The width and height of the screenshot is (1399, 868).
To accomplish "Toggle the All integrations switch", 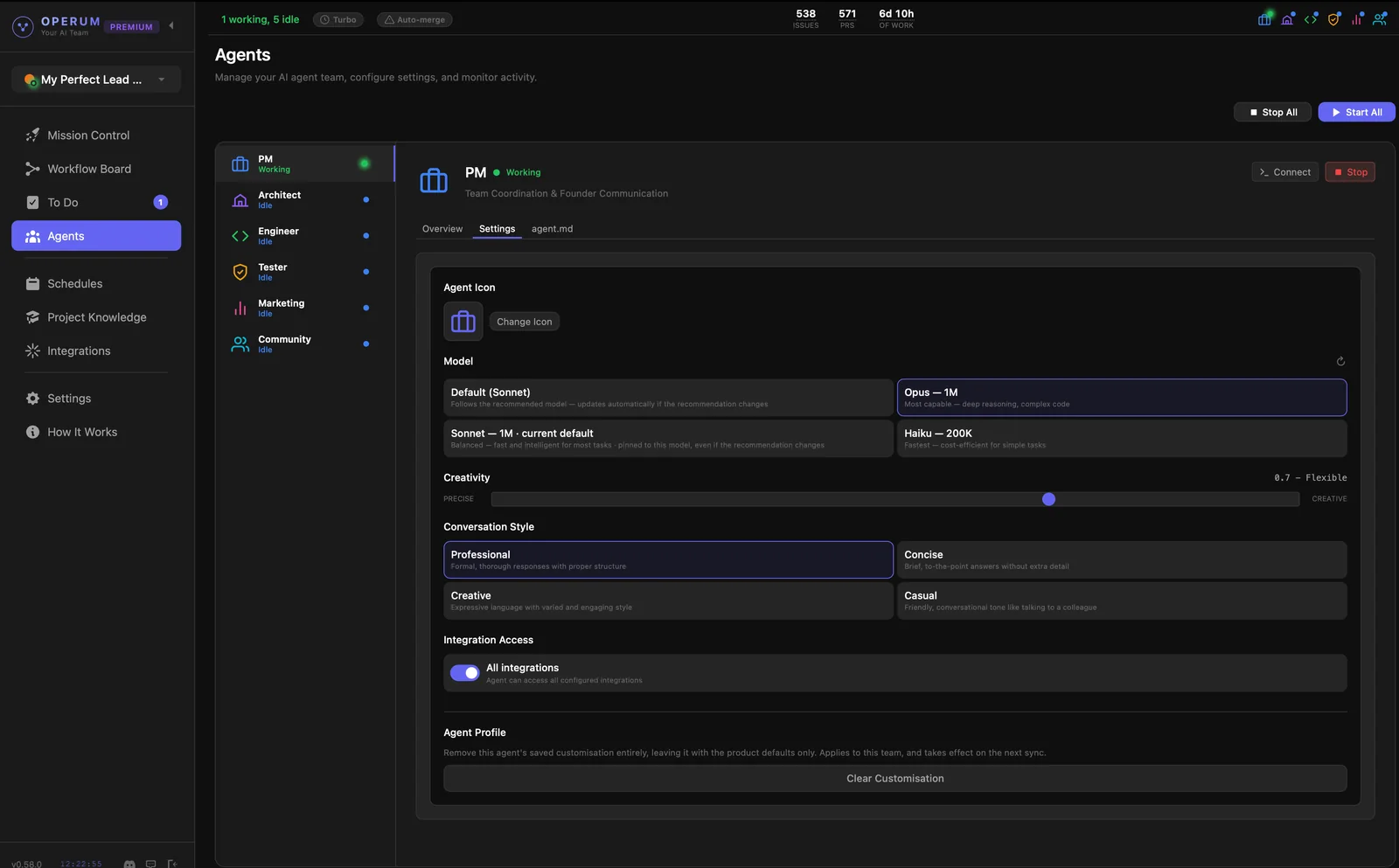I will (464, 673).
